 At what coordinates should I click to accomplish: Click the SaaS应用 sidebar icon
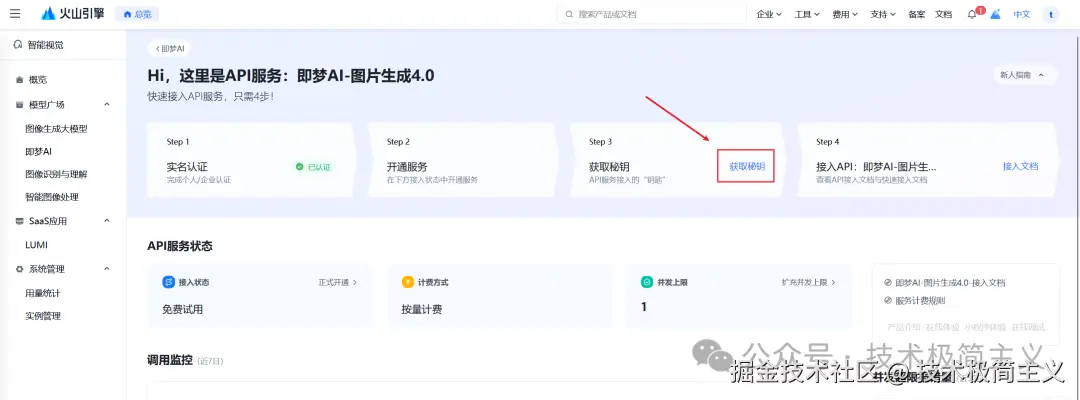[x=19, y=221]
